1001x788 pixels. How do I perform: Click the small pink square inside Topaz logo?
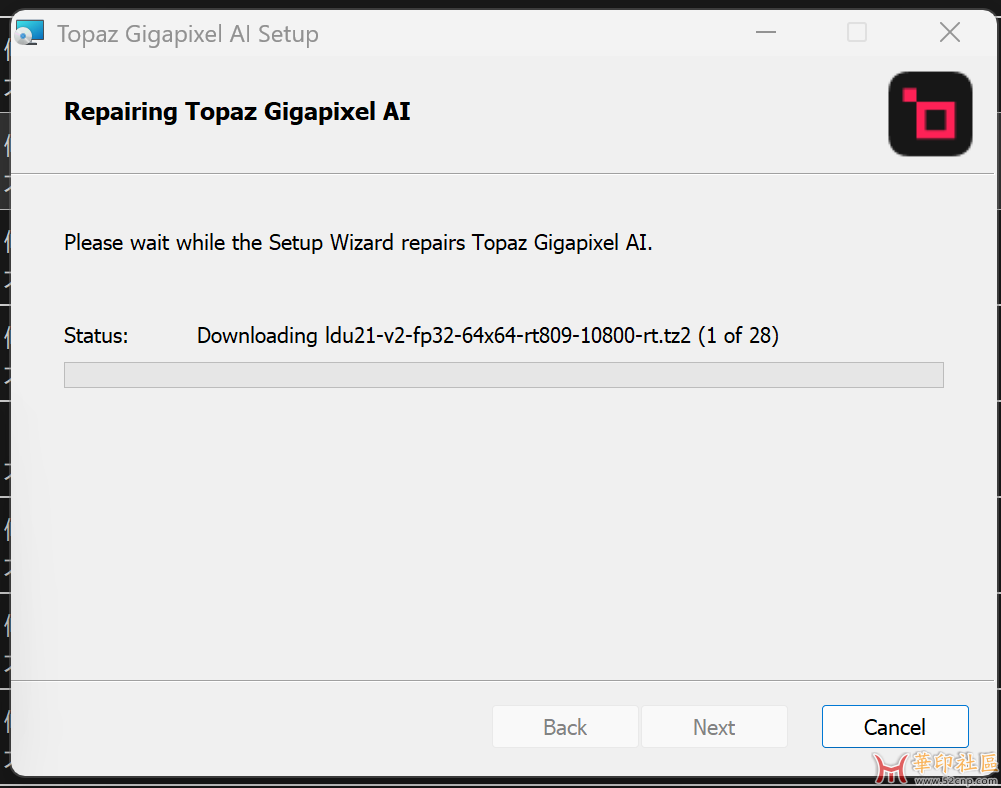point(909,96)
